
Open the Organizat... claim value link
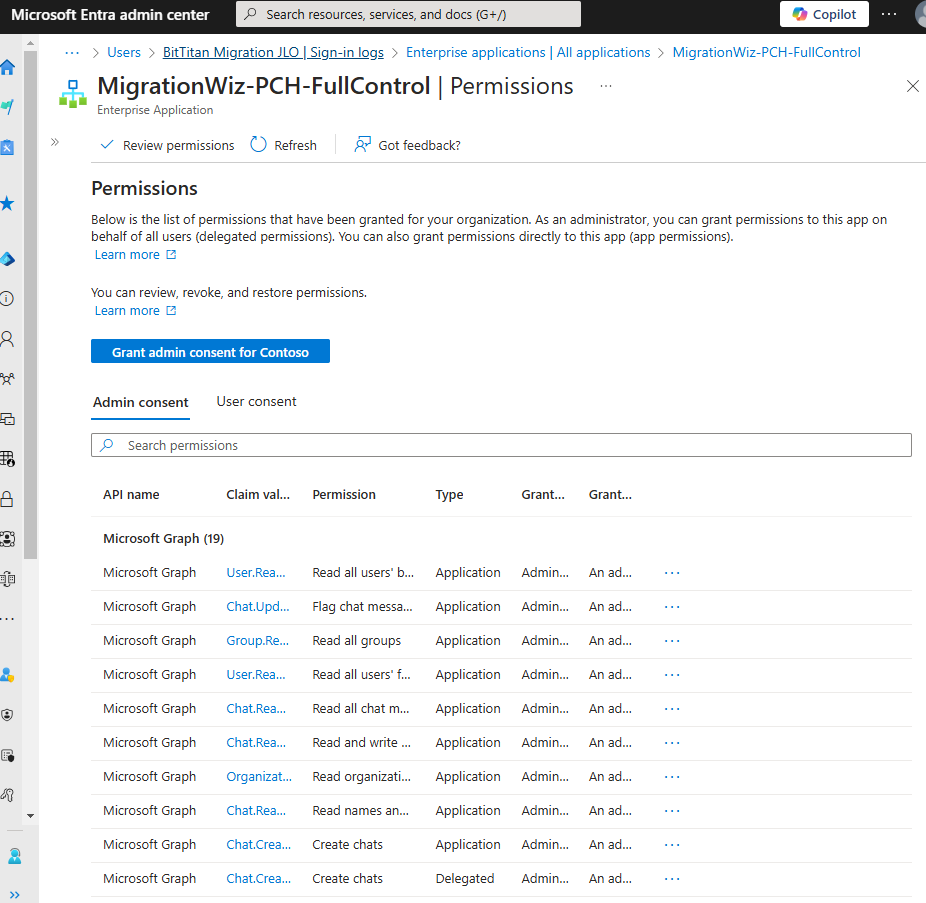pyautogui.click(x=259, y=777)
